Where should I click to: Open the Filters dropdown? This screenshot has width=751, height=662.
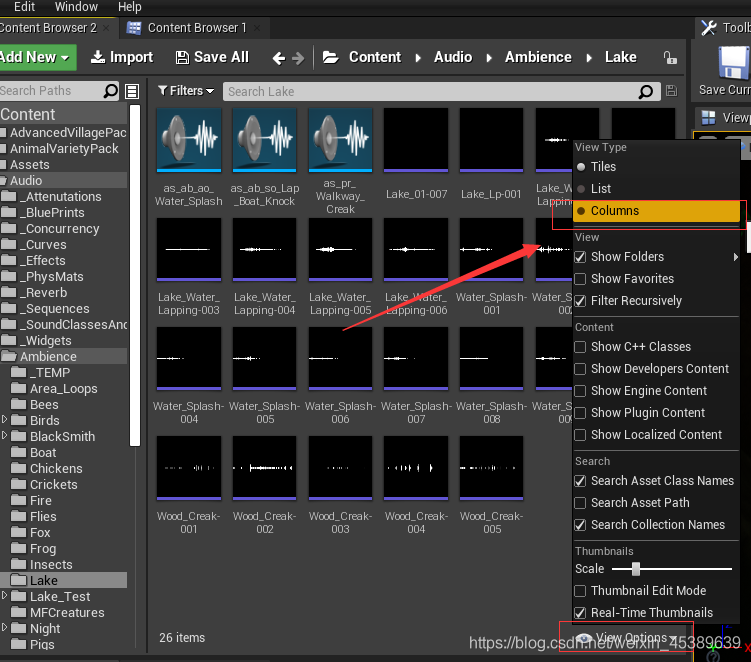186,91
